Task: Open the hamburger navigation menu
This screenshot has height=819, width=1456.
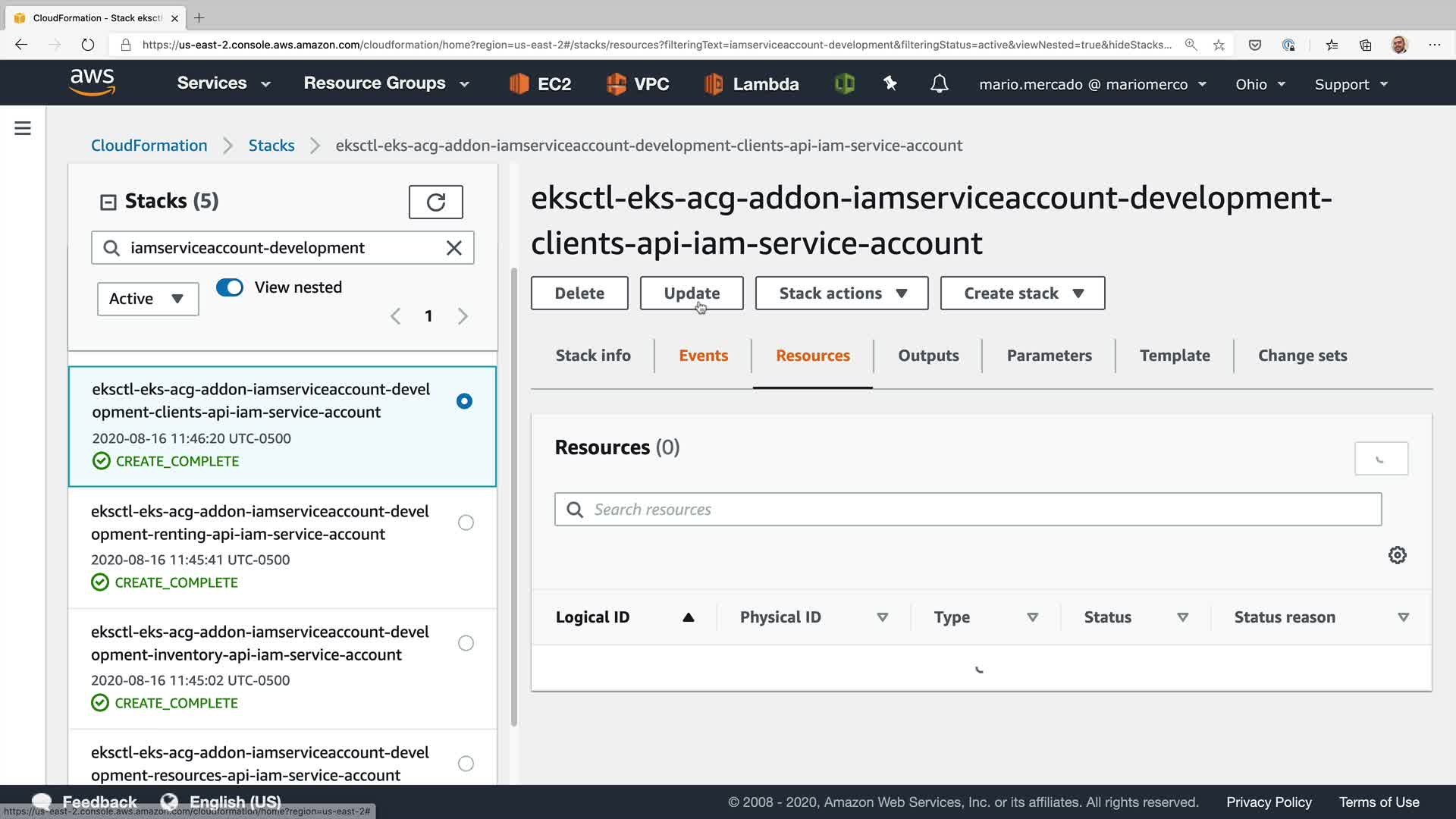Action: 23,128
